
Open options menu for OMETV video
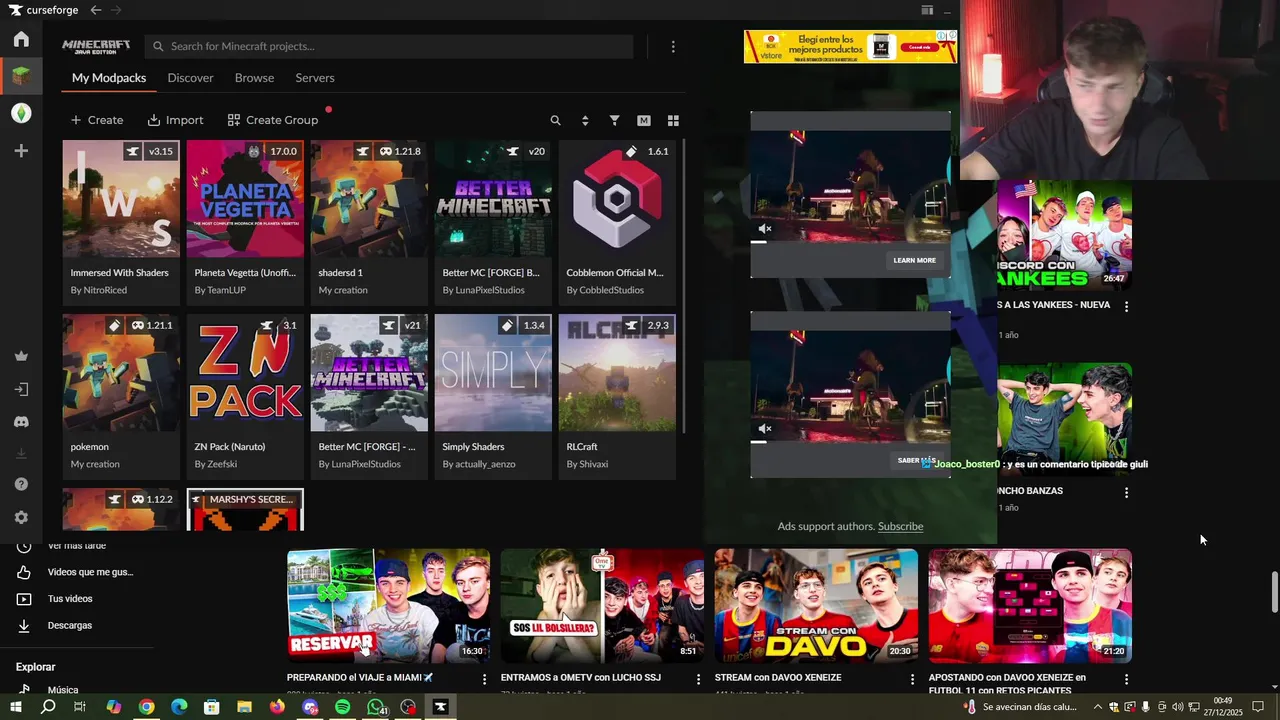pyautogui.click(x=699, y=679)
